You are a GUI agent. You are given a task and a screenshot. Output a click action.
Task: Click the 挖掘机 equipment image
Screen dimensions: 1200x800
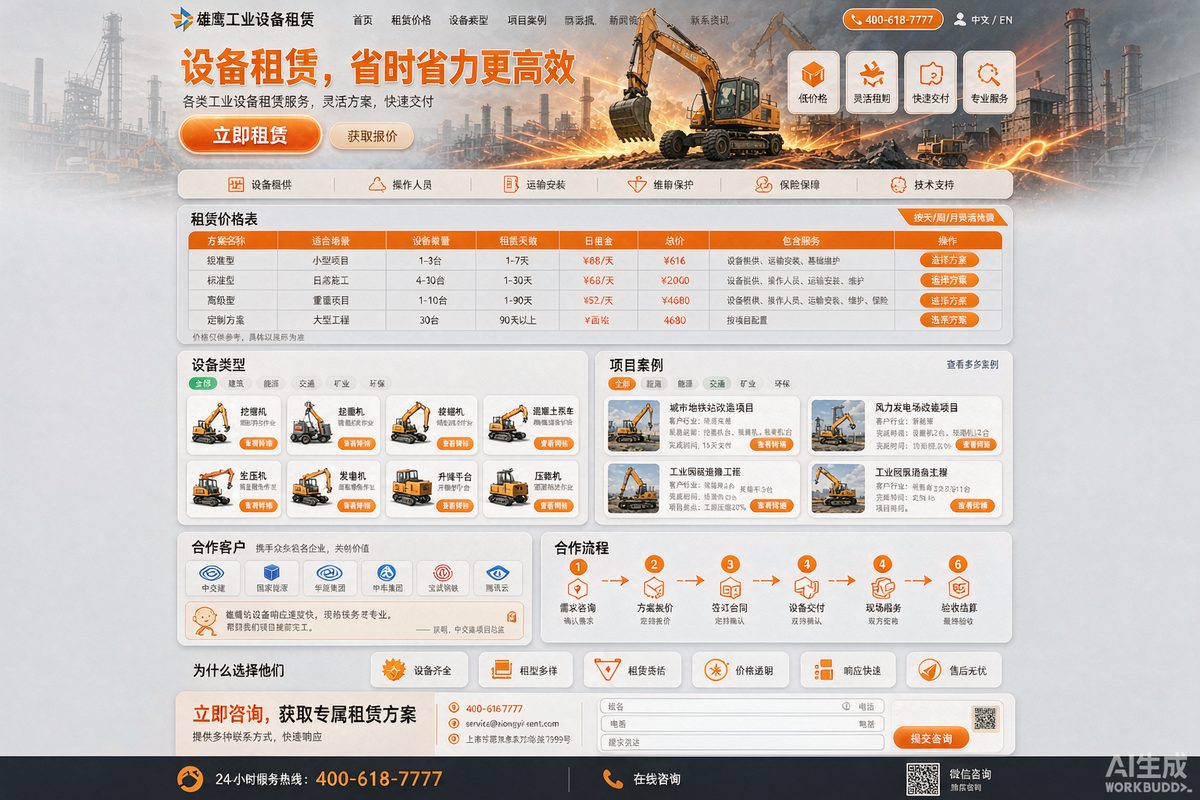[211, 424]
